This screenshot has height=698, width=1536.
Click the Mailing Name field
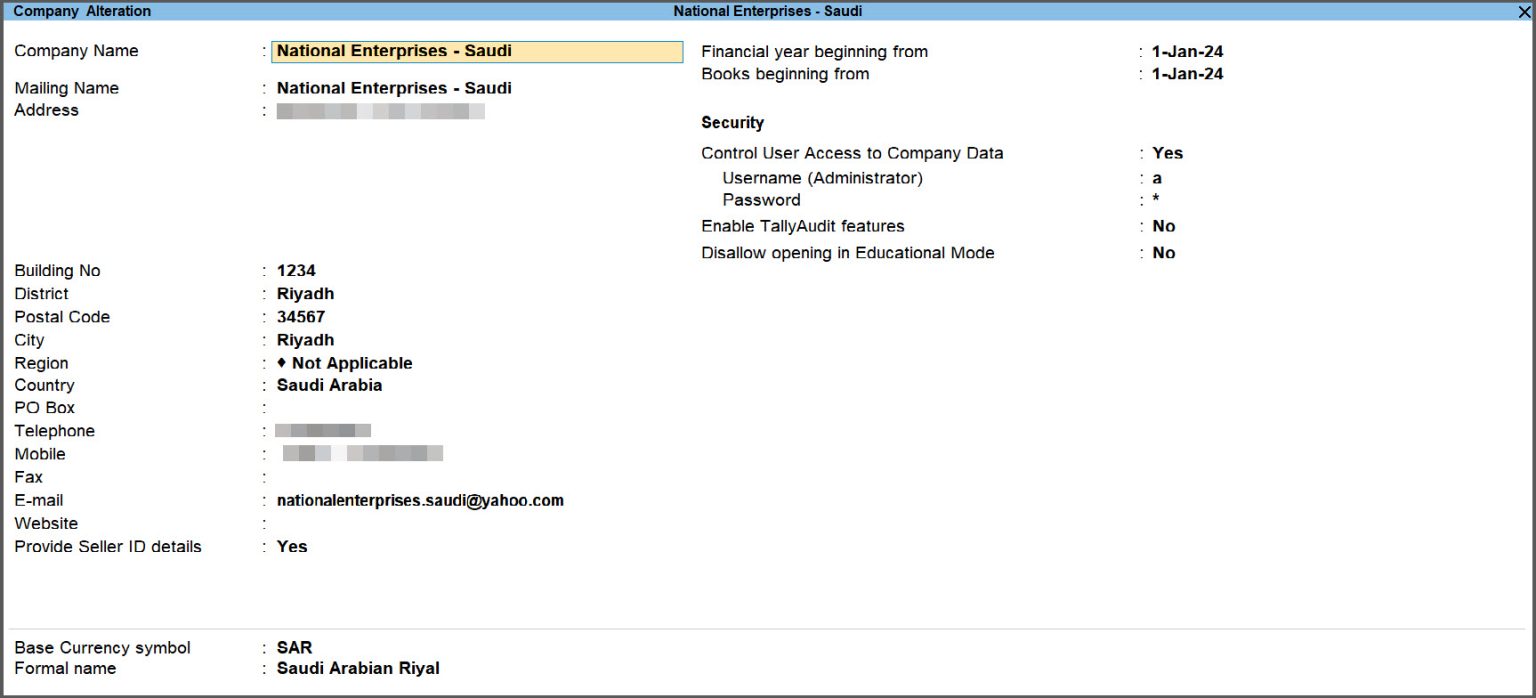394,88
